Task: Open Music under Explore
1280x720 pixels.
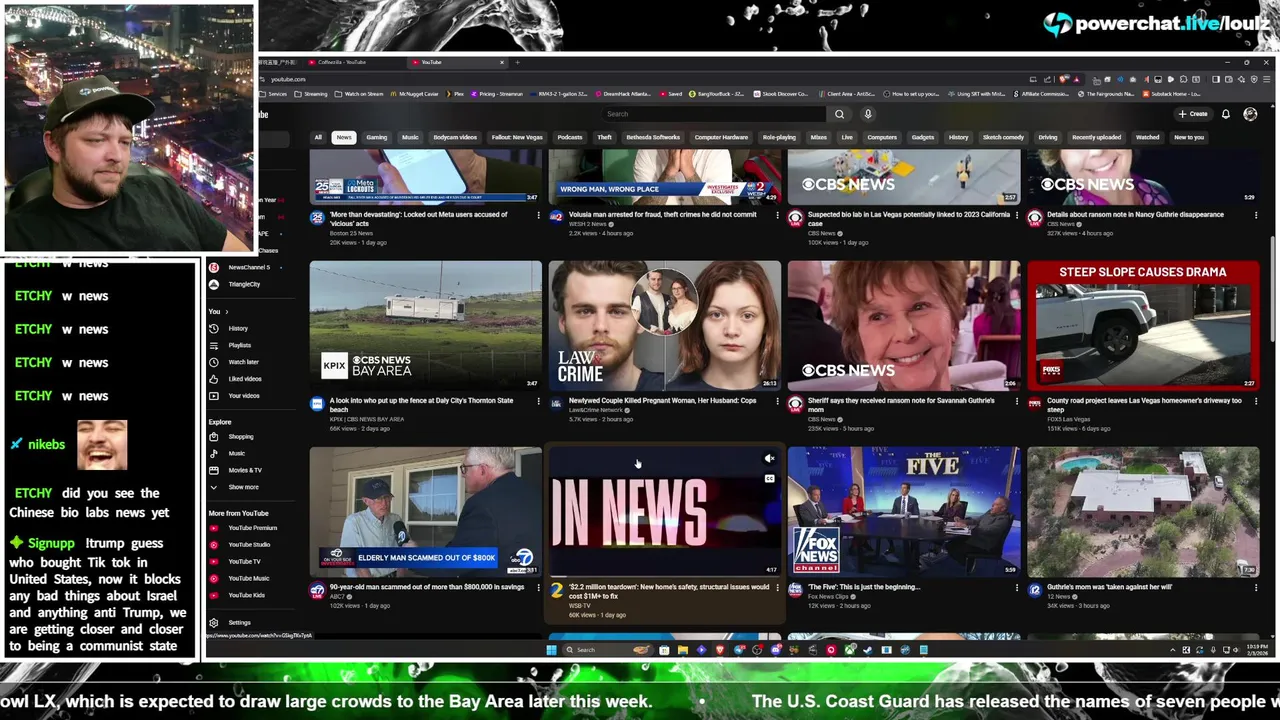Action: [236, 454]
